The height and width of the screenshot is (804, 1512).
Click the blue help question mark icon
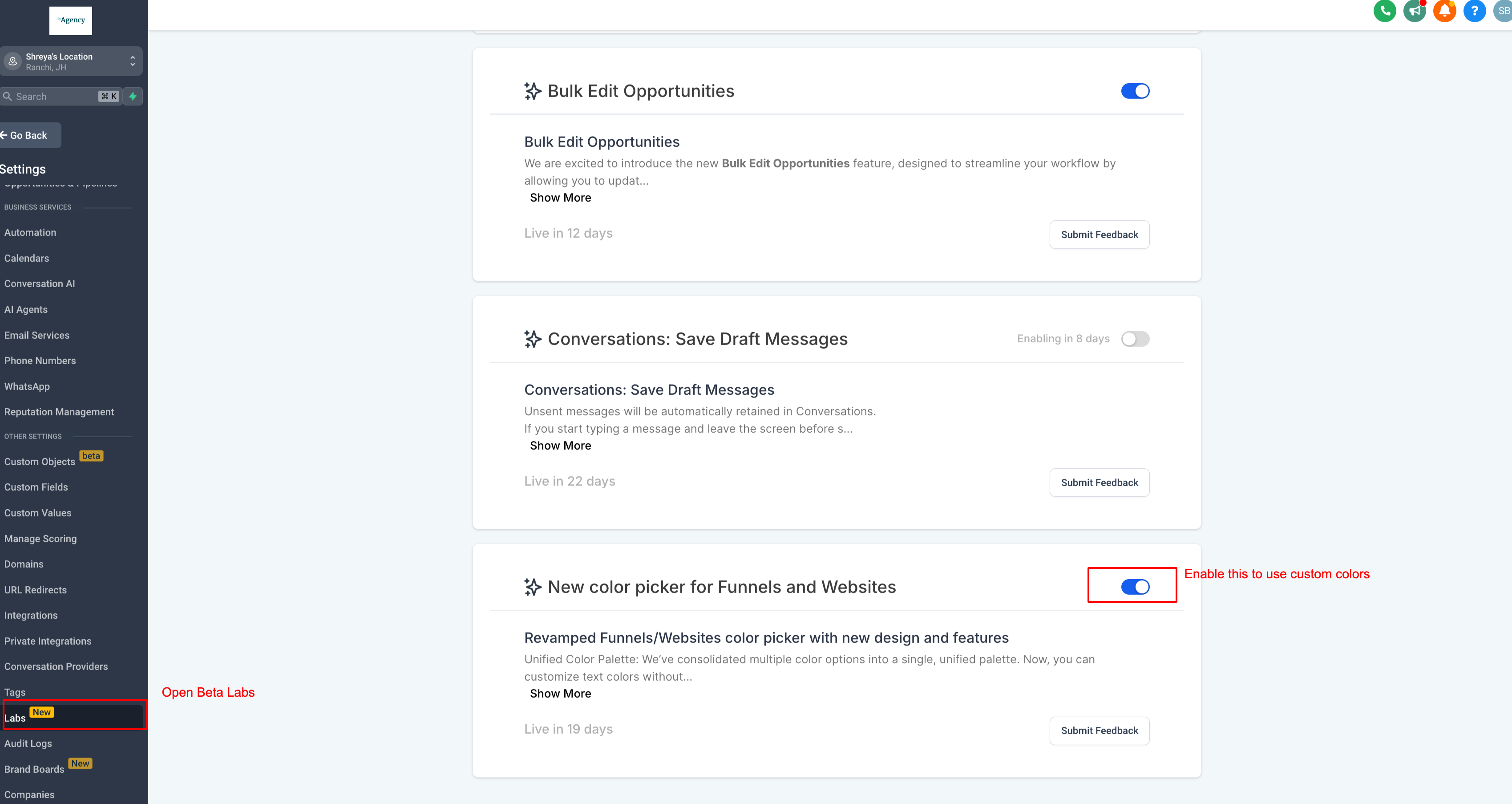tap(1475, 11)
